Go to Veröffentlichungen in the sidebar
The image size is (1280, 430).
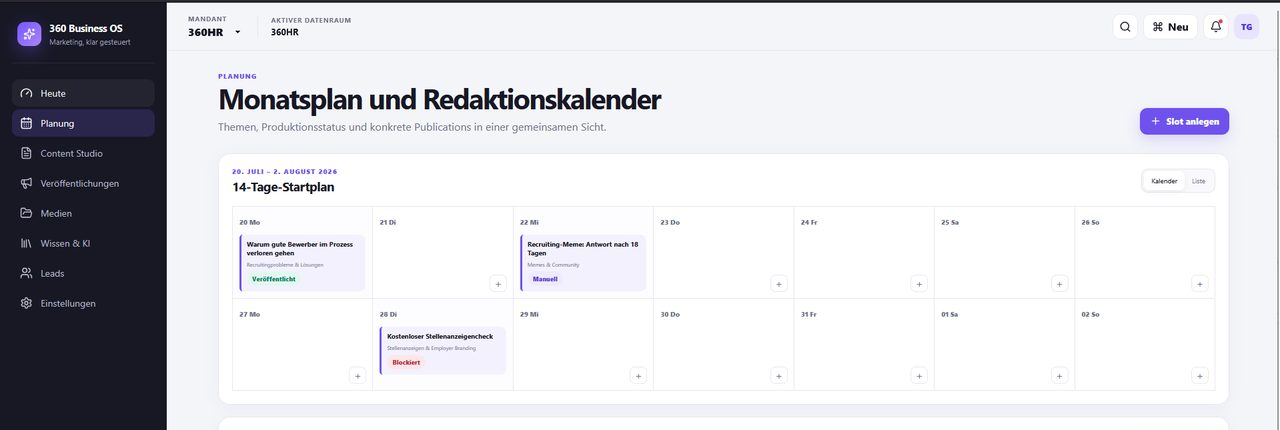tap(83, 183)
